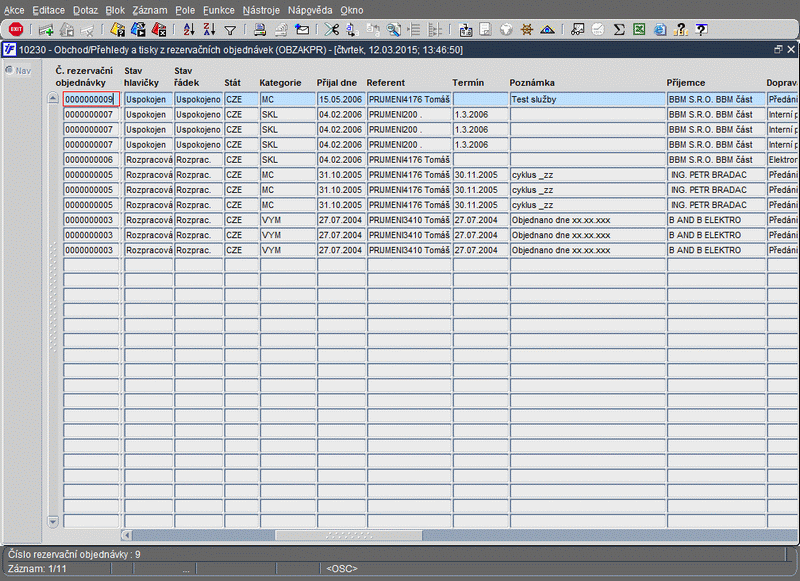Open the Funkce menu
The height and width of the screenshot is (581, 800).
tap(218, 10)
